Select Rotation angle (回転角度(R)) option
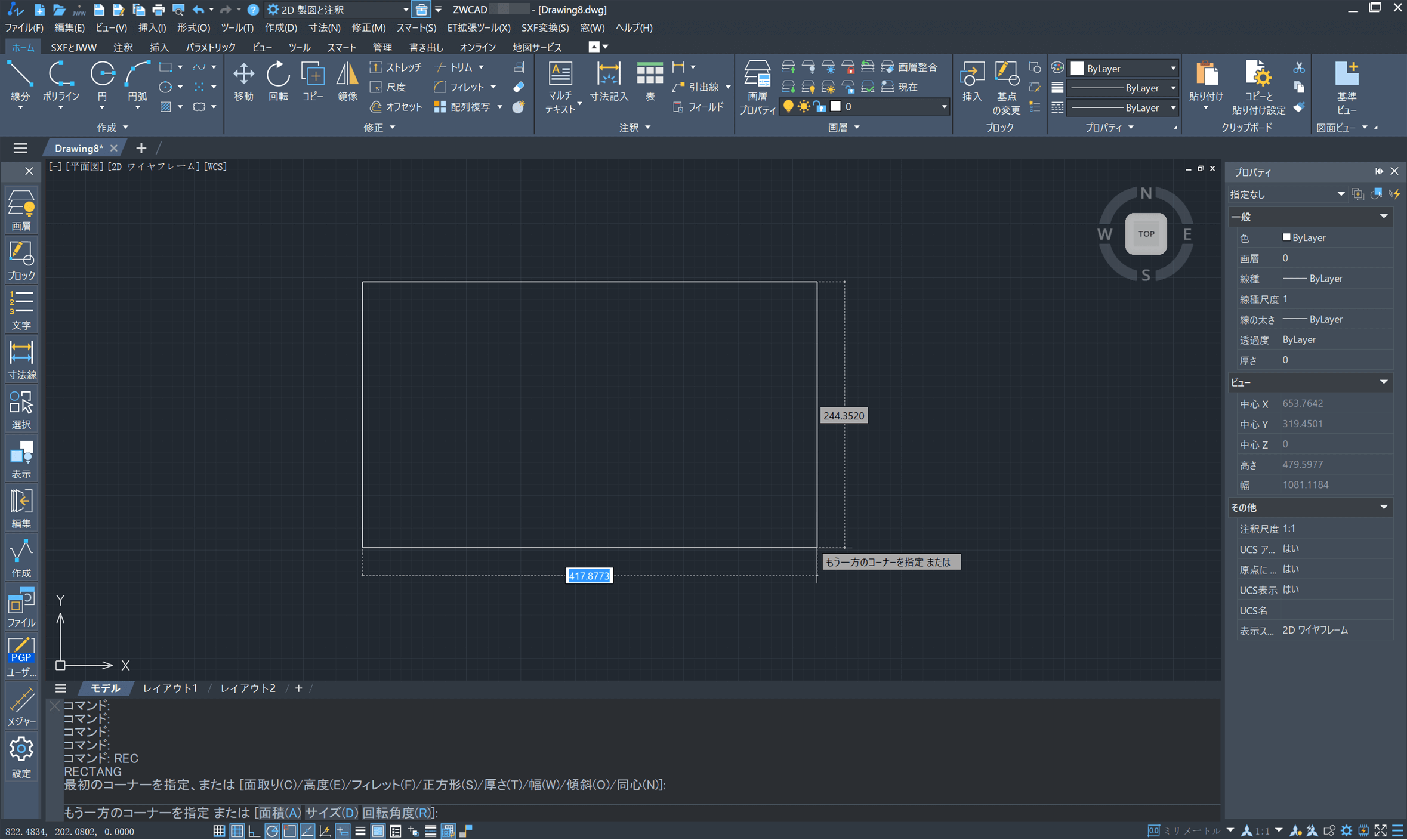This screenshot has height=840, width=1407. pos(397,813)
